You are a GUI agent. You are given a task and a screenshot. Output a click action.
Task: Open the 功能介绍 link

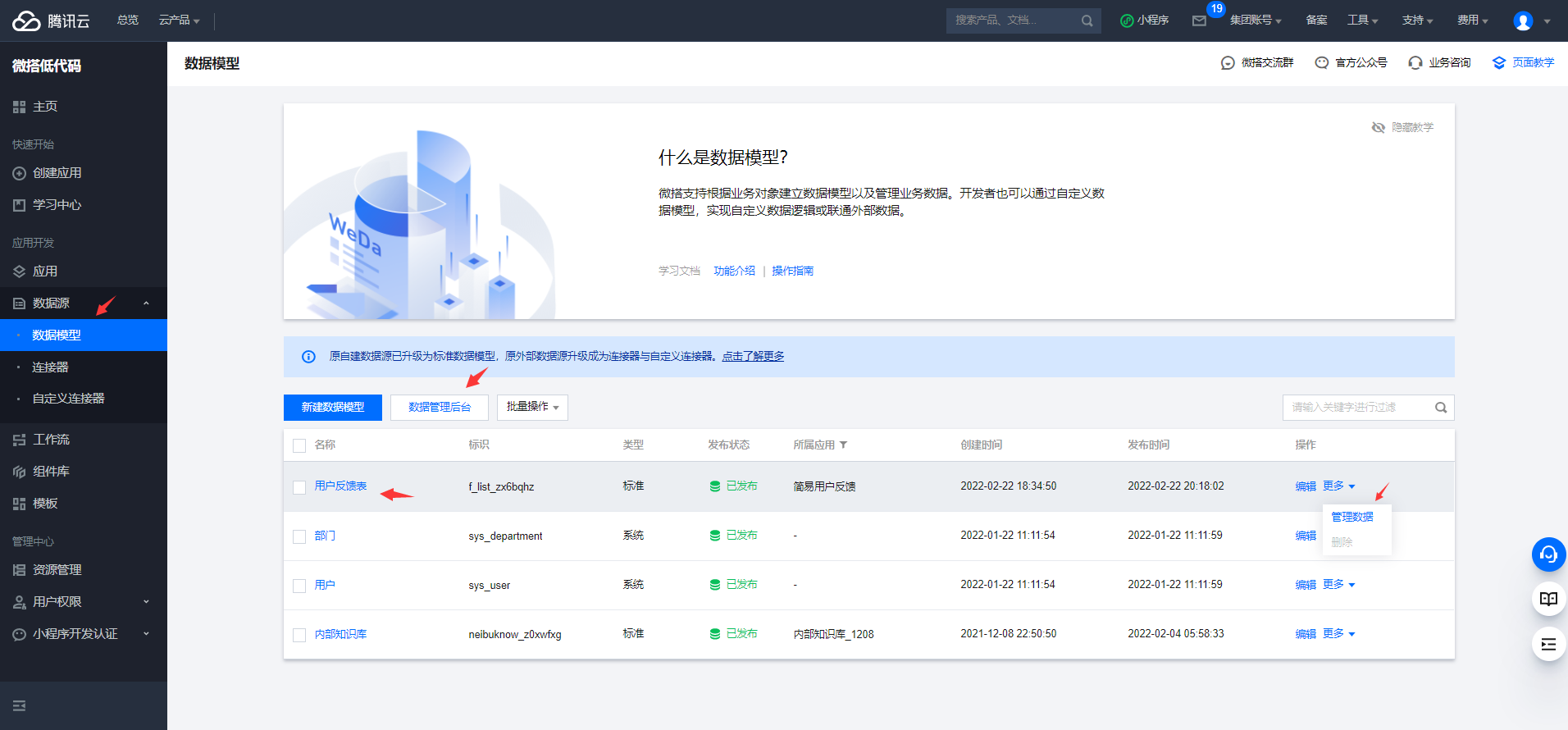(734, 271)
